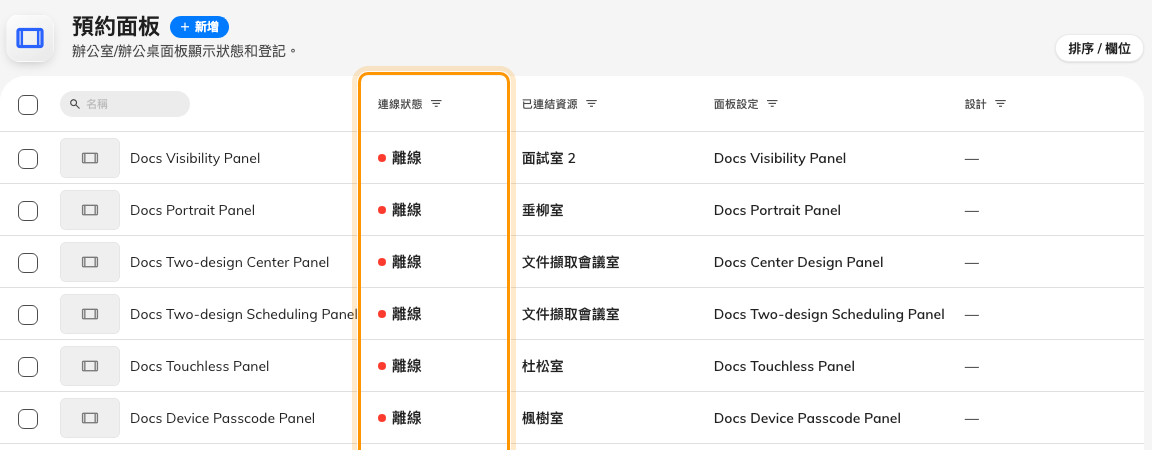Open linked resource 楓樹室
Screen dimensions: 1152x450
click(x=542, y=418)
